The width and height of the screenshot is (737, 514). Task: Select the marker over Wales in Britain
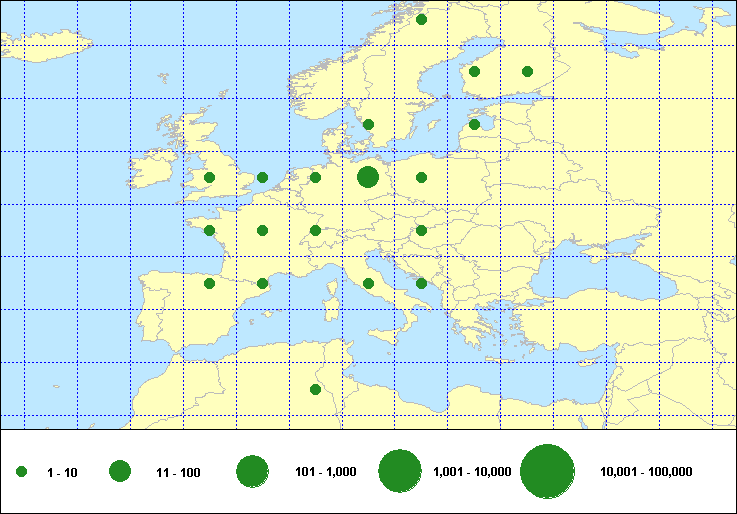[209, 177]
